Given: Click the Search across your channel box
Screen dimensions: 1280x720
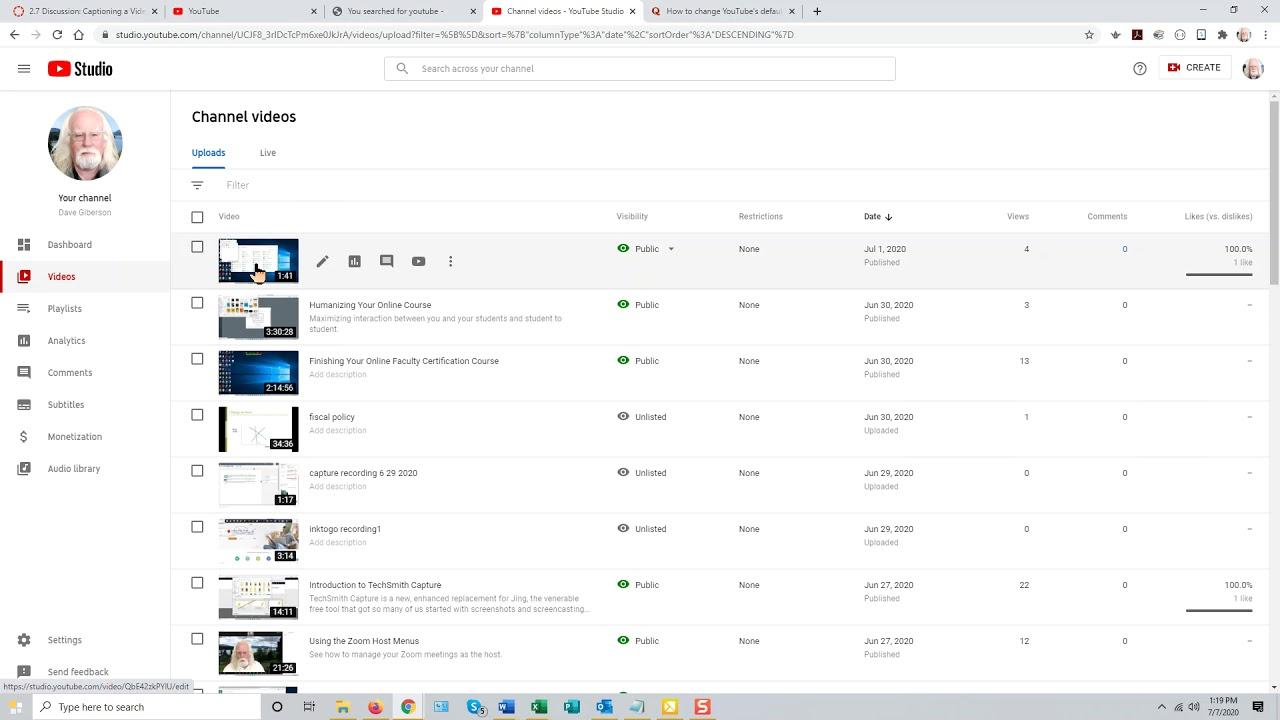Looking at the screenshot, I should tap(640, 69).
